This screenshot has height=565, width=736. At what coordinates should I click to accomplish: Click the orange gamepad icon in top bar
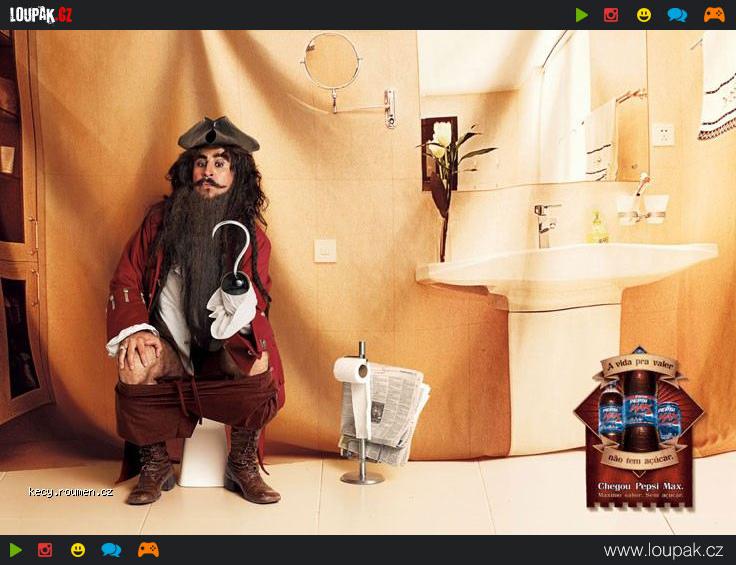pos(714,15)
